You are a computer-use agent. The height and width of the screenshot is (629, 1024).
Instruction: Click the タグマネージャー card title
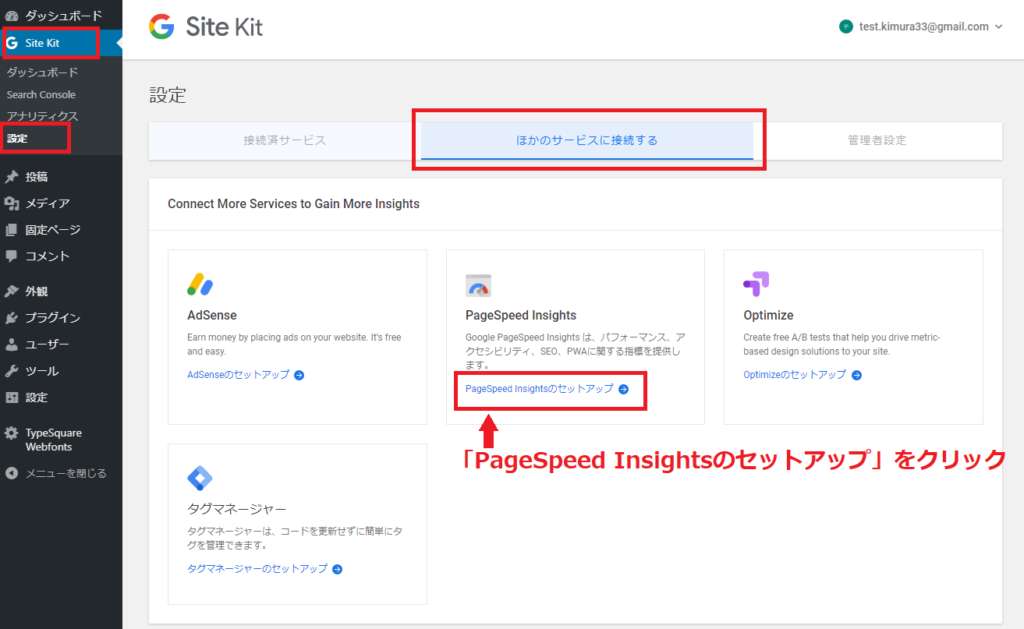point(236,509)
